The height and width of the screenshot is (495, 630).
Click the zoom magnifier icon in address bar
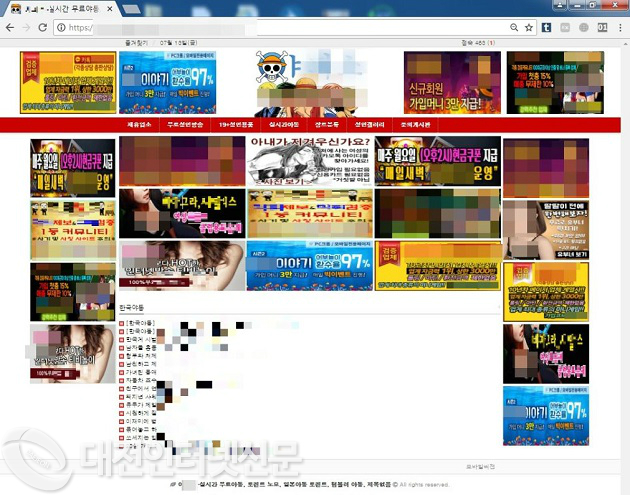[x=513, y=27]
